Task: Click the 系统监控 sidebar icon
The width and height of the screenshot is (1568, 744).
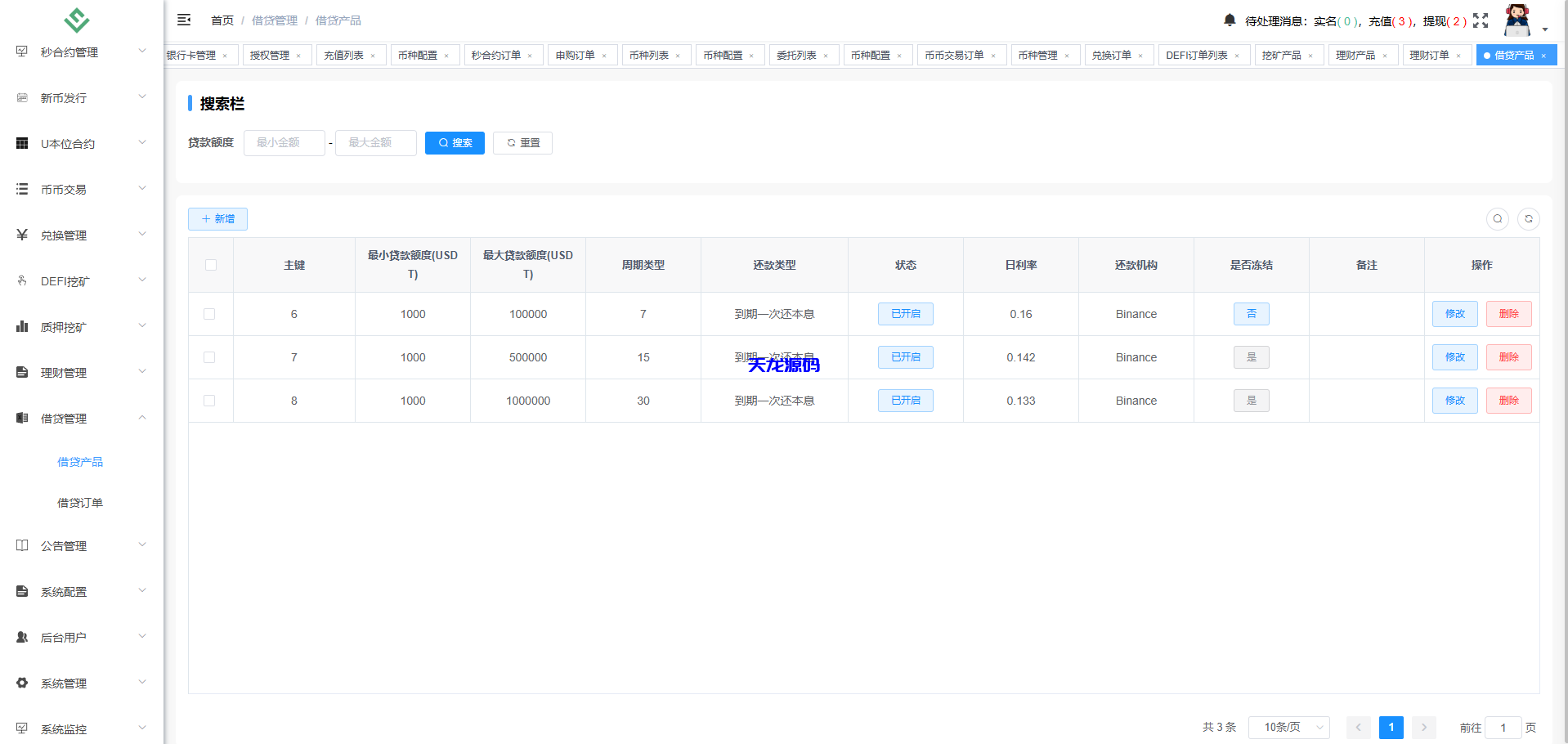Action: pos(22,728)
